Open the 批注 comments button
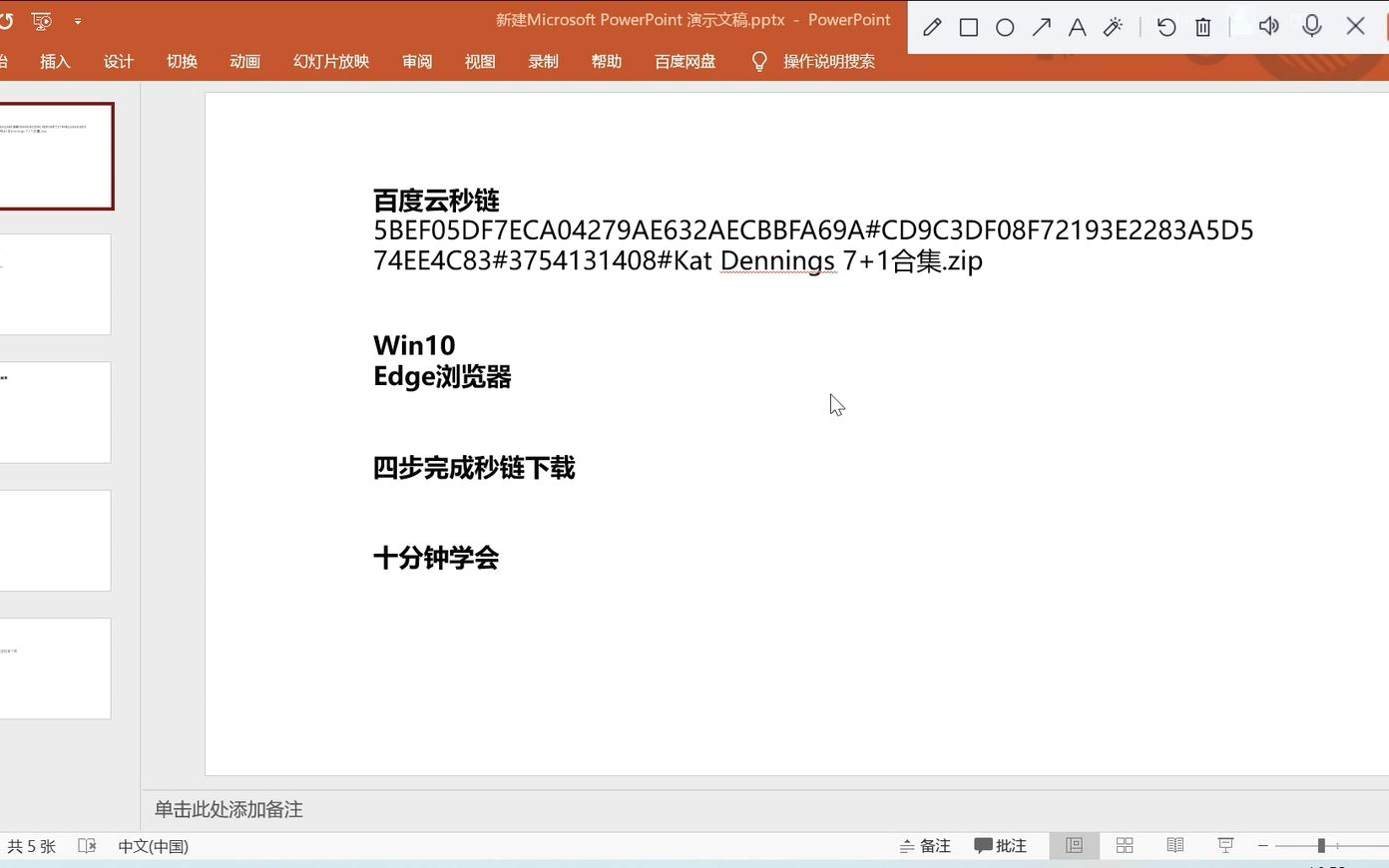Viewport: 1389px width, 868px height. pos(1001,846)
